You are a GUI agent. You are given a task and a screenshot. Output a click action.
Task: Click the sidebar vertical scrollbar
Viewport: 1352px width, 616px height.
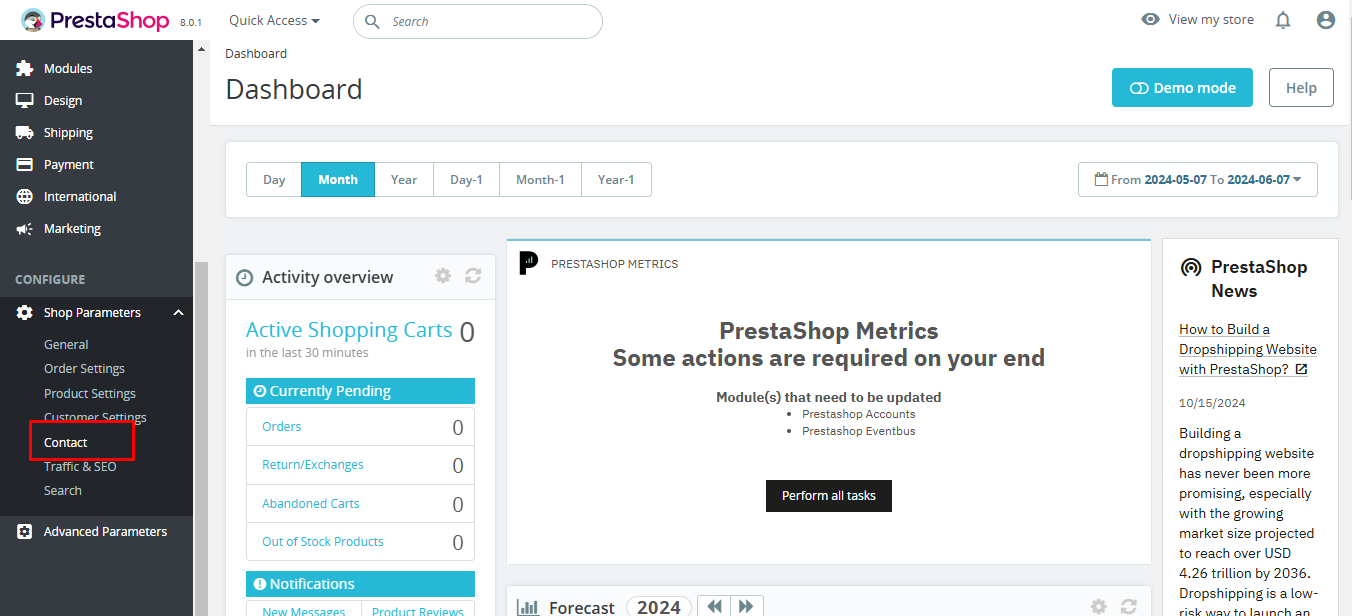point(201,439)
